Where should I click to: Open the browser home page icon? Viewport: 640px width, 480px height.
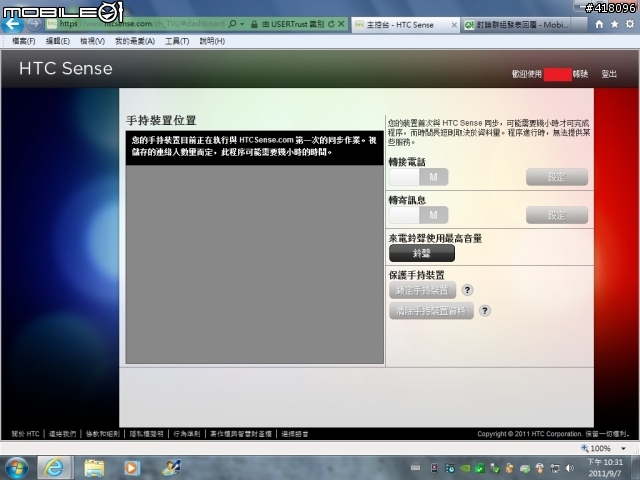pyautogui.click(x=599, y=24)
